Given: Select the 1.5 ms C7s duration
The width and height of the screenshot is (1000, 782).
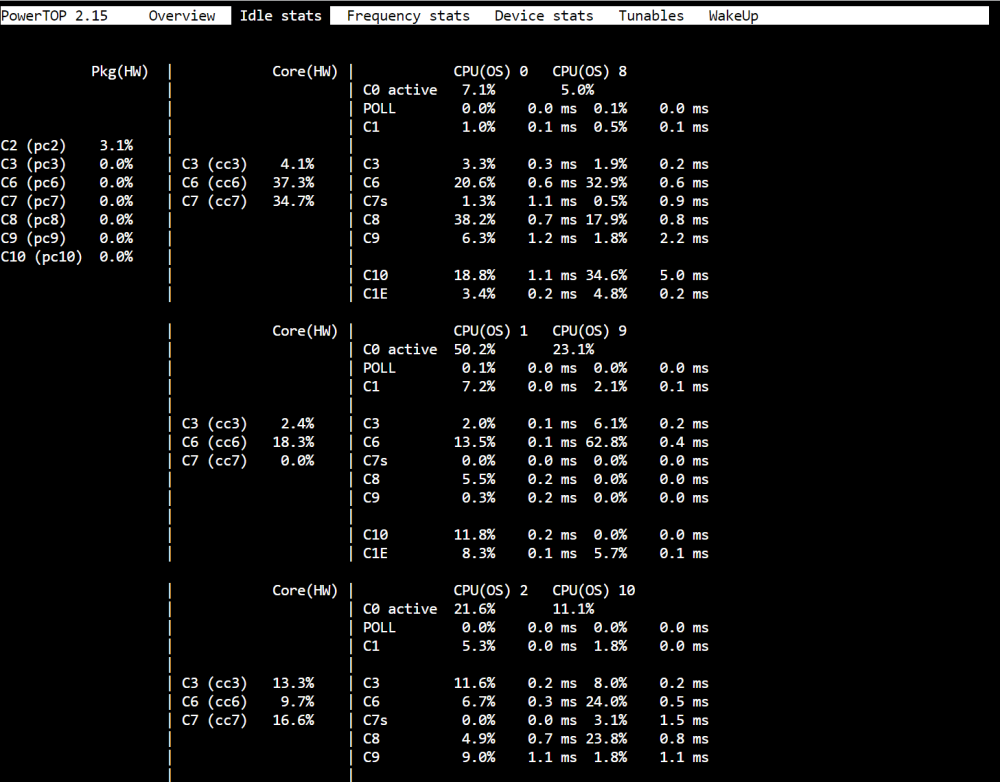Looking at the screenshot, I should [x=684, y=720].
